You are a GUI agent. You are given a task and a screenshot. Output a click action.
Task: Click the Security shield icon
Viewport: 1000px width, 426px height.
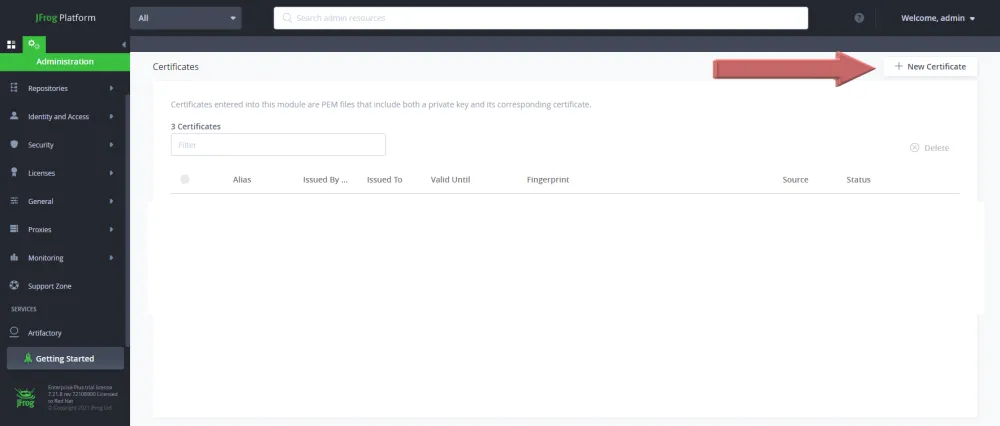[14, 145]
